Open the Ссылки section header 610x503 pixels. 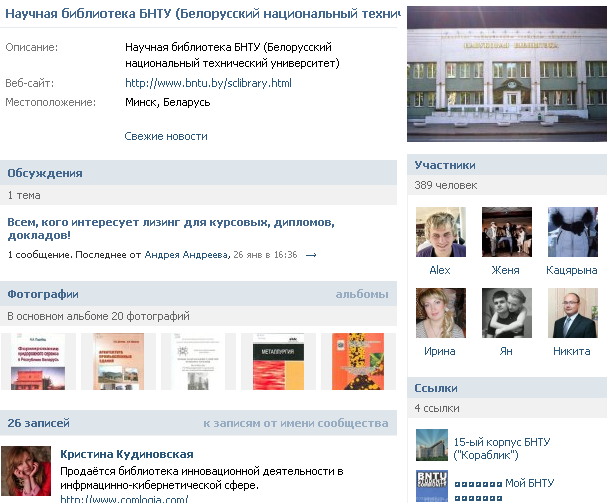click(507, 388)
